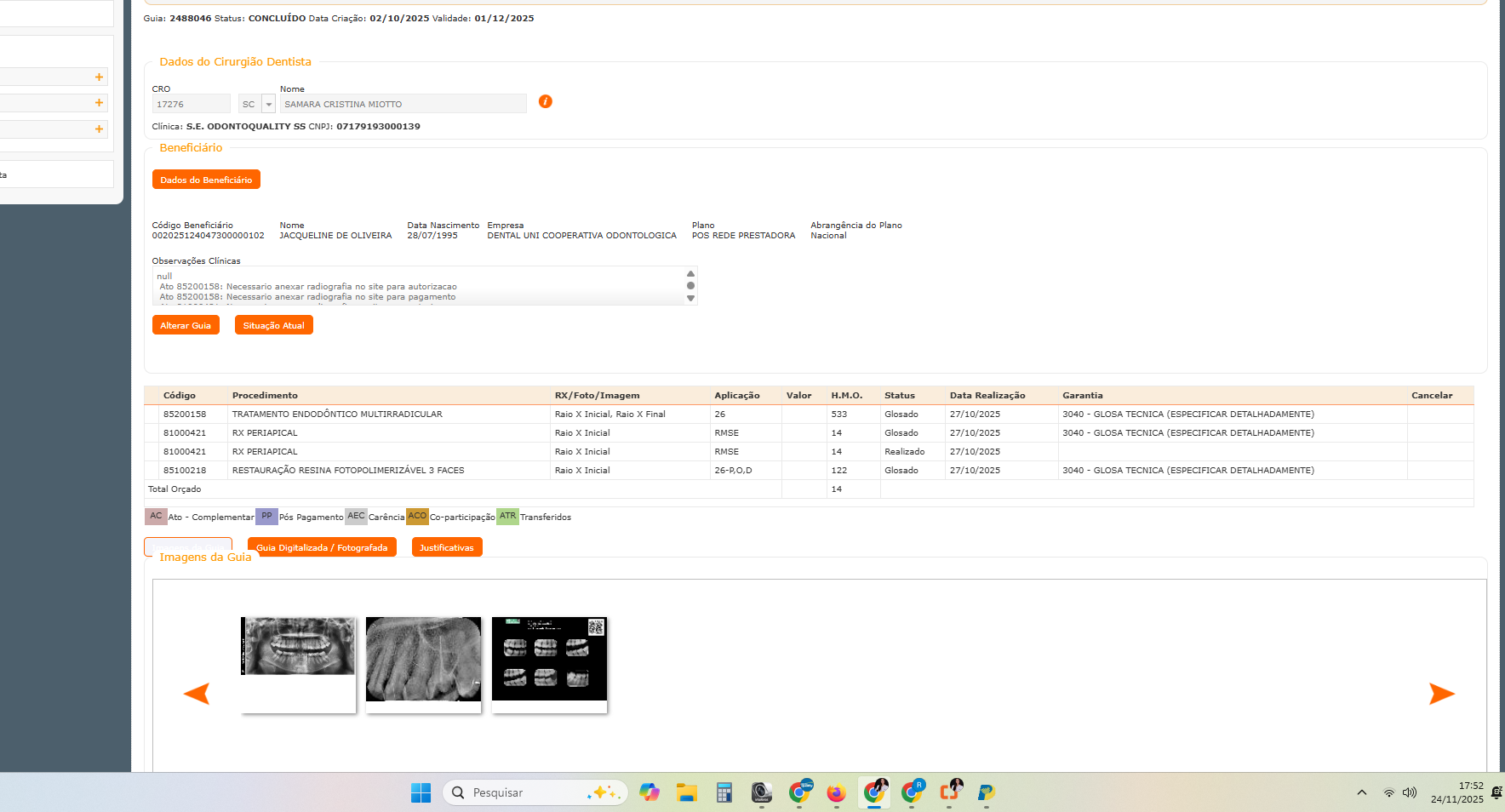
Task: Open the panoramic x-ray thumbnail
Action: point(298,647)
